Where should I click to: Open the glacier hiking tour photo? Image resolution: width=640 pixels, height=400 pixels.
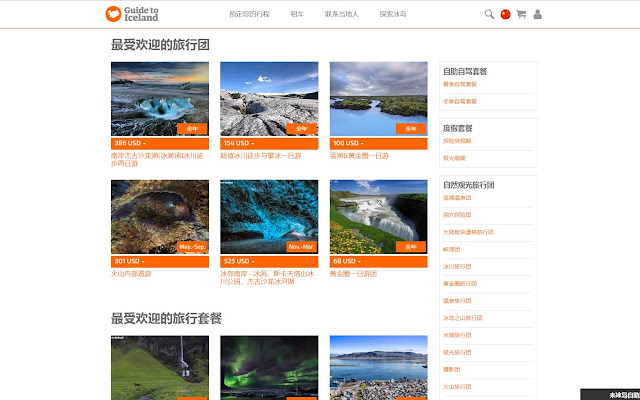click(269, 99)
